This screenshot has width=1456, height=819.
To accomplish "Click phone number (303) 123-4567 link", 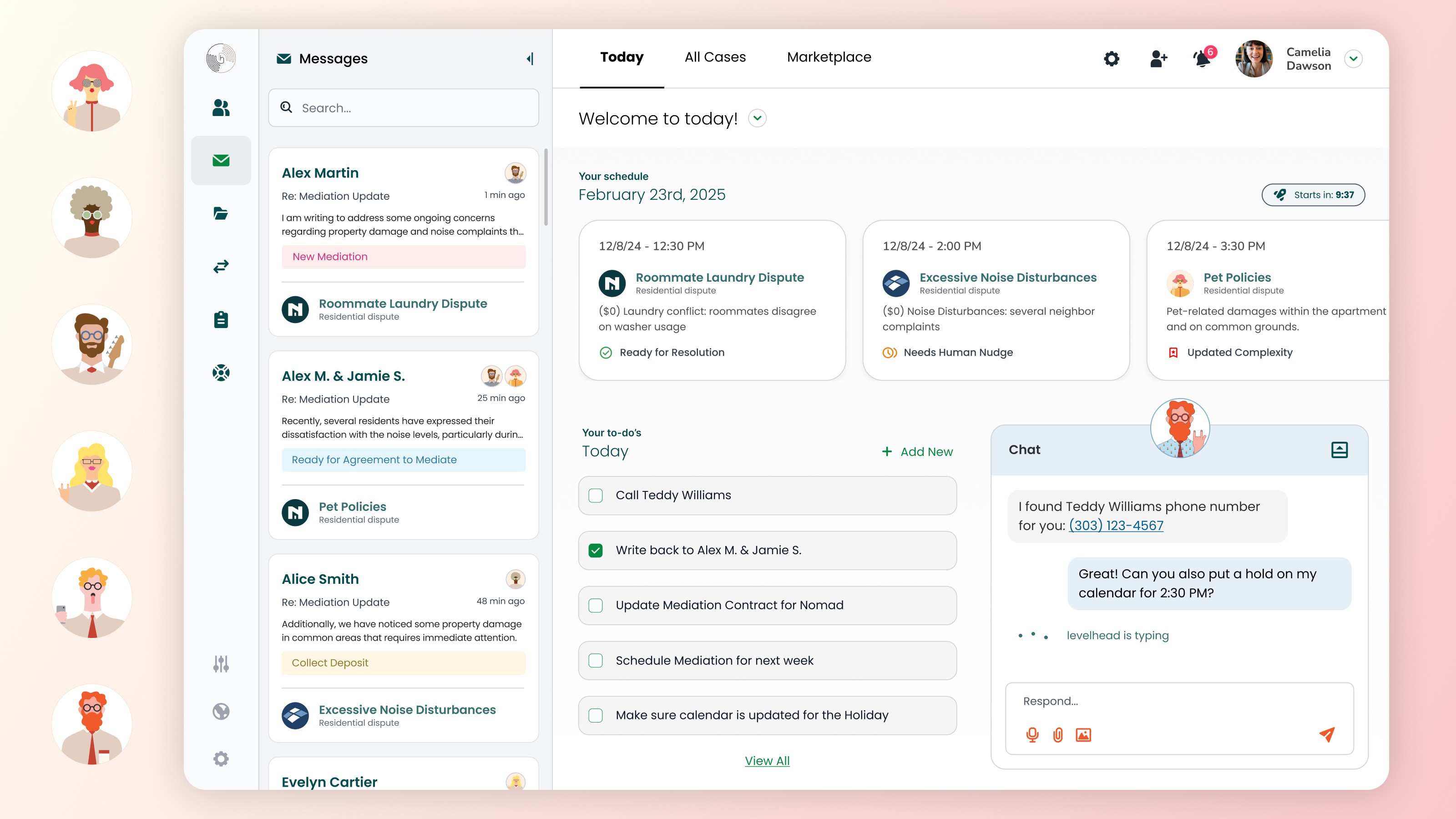I will pos(1116,525).
